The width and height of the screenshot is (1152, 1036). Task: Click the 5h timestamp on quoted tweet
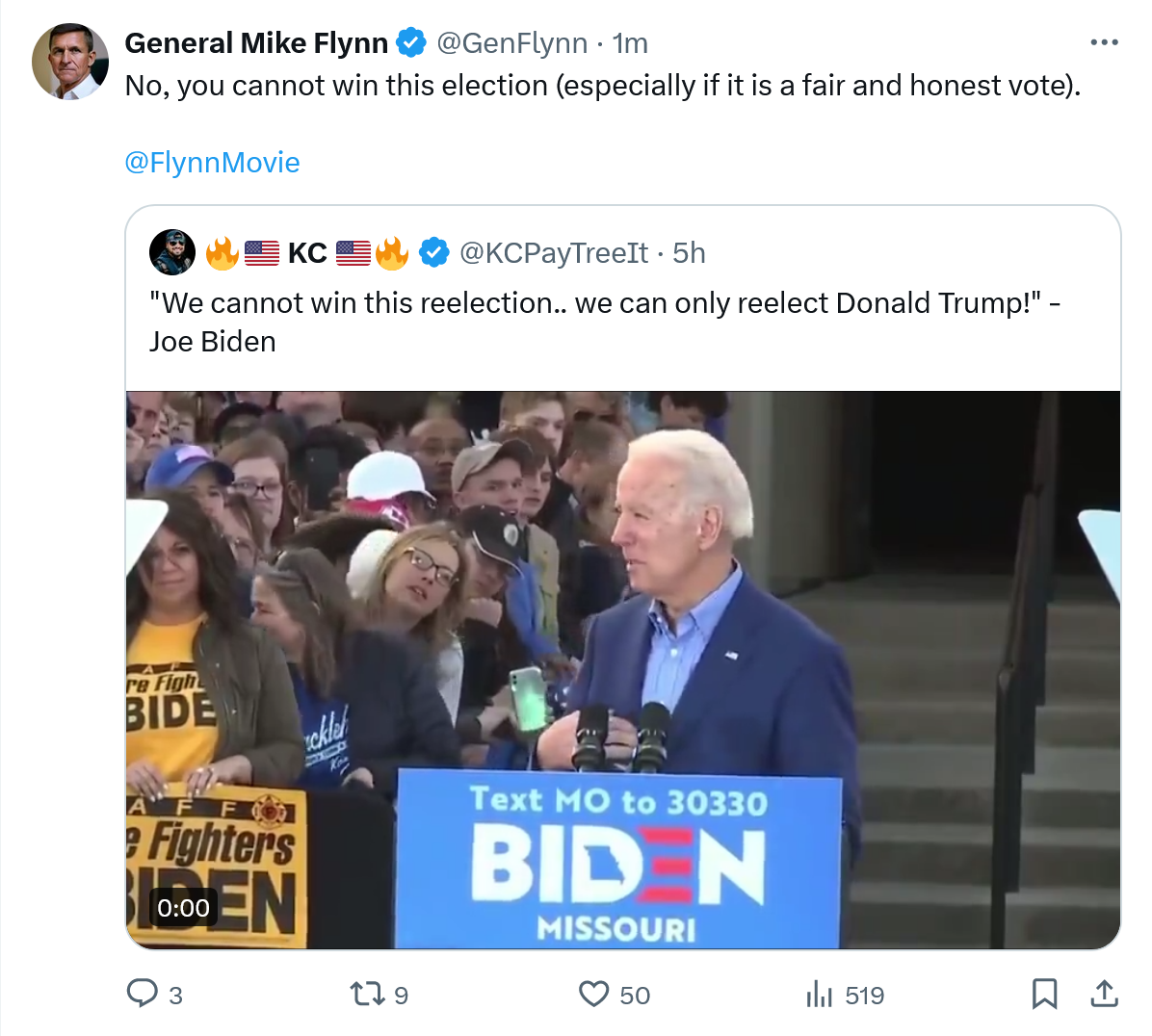pos(689,253)
